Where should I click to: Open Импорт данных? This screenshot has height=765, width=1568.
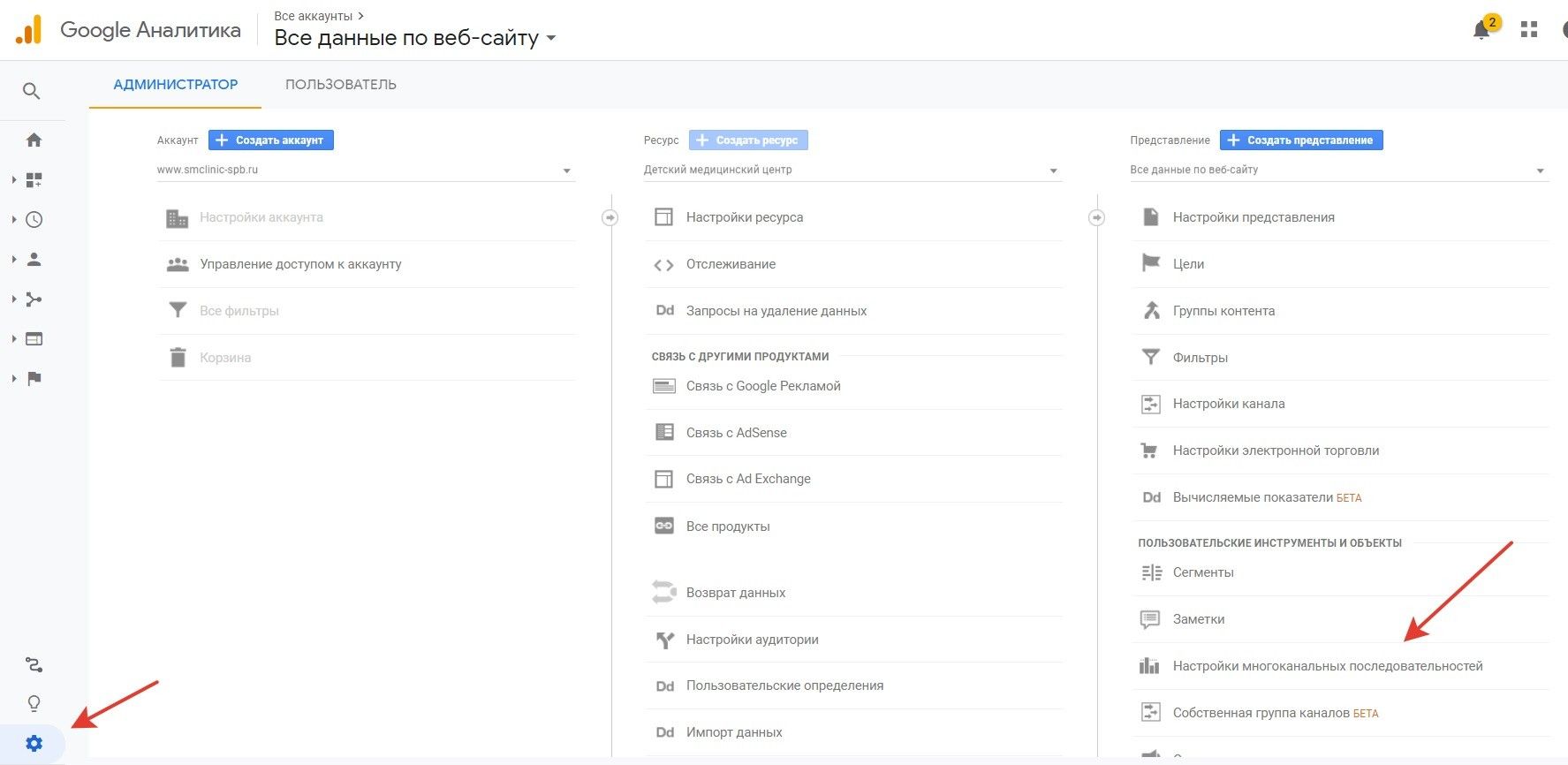click(x=734, y=732)
